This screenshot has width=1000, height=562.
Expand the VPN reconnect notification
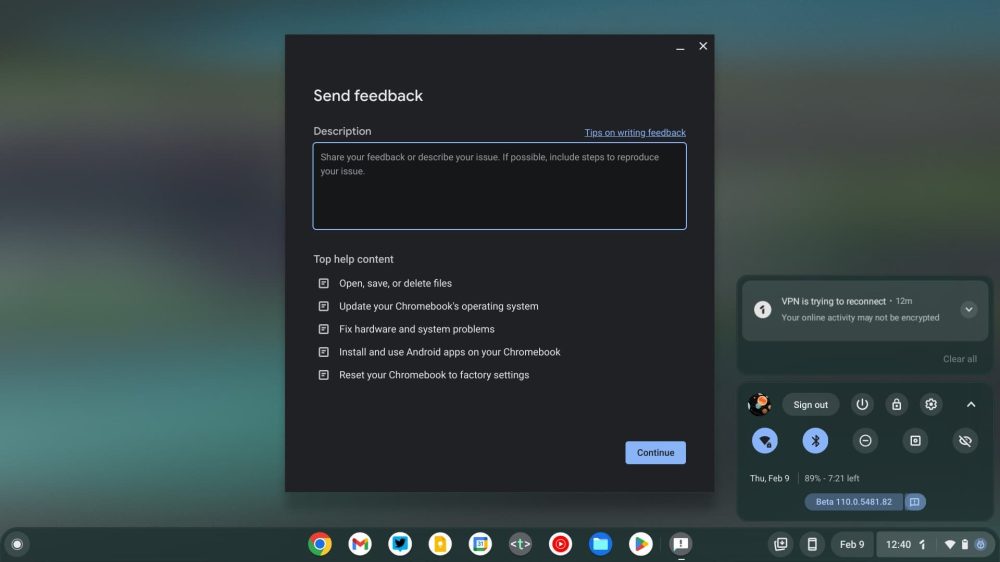[x=968, y=310]
